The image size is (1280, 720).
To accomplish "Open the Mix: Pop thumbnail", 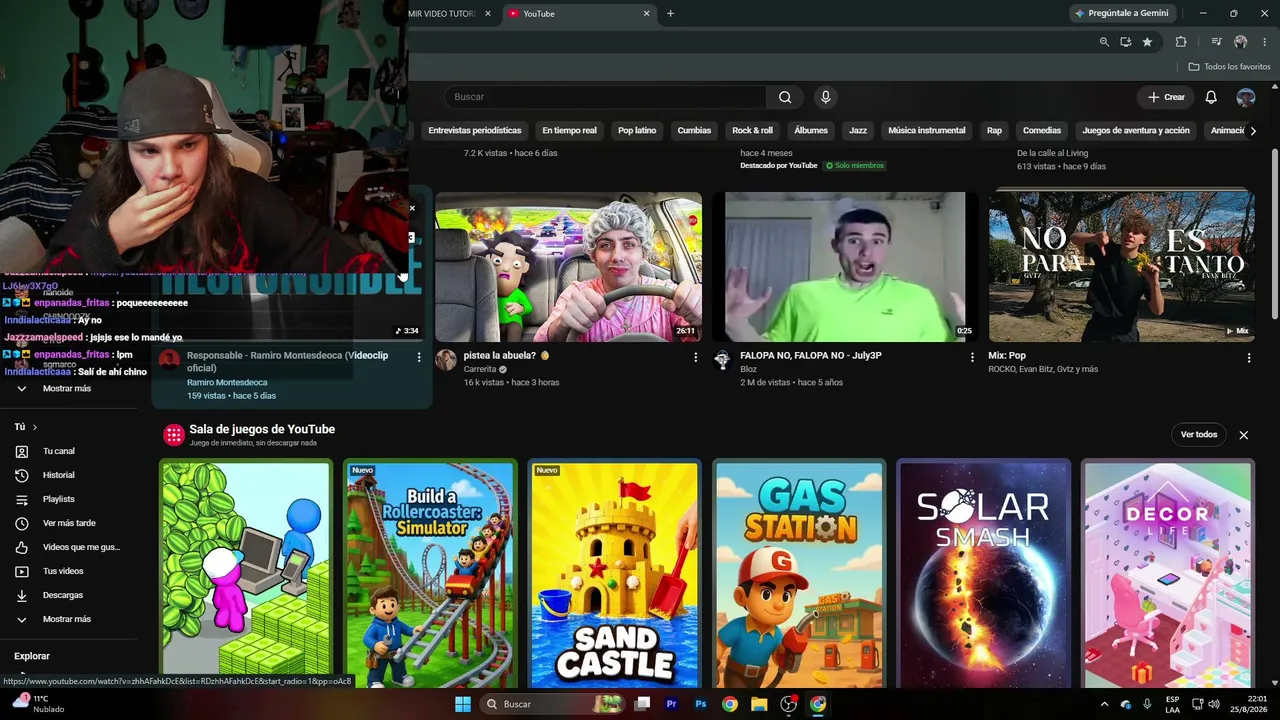I will 1122,267.
